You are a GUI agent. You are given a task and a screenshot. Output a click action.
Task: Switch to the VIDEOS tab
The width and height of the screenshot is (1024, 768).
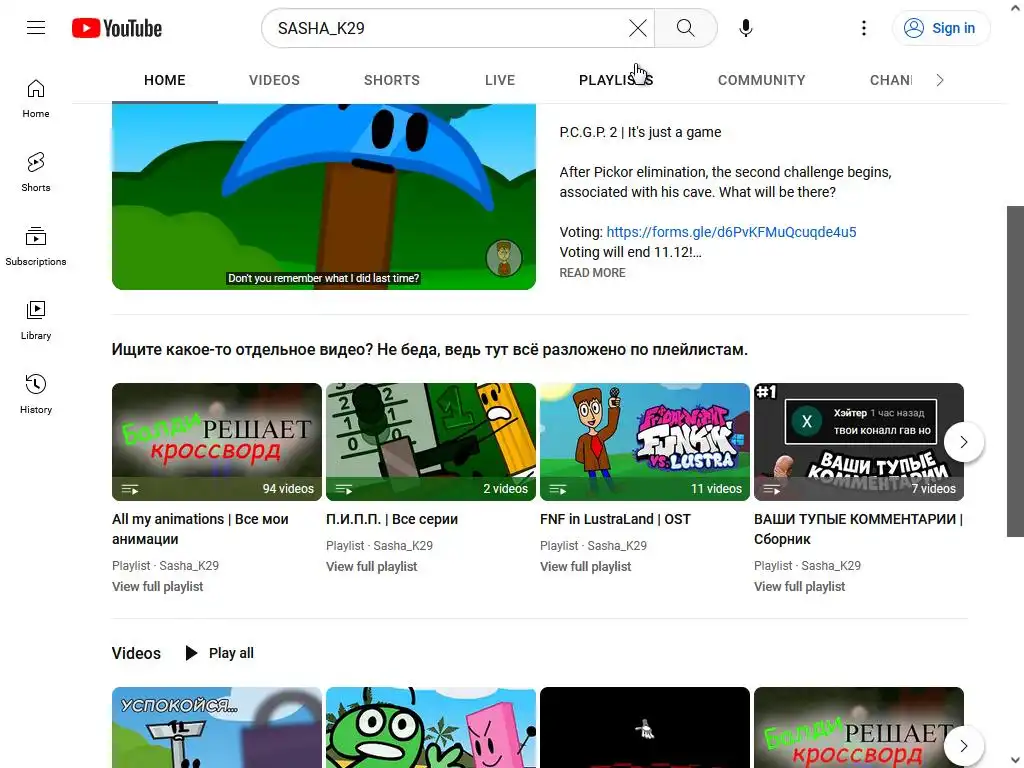click(274, 80)
